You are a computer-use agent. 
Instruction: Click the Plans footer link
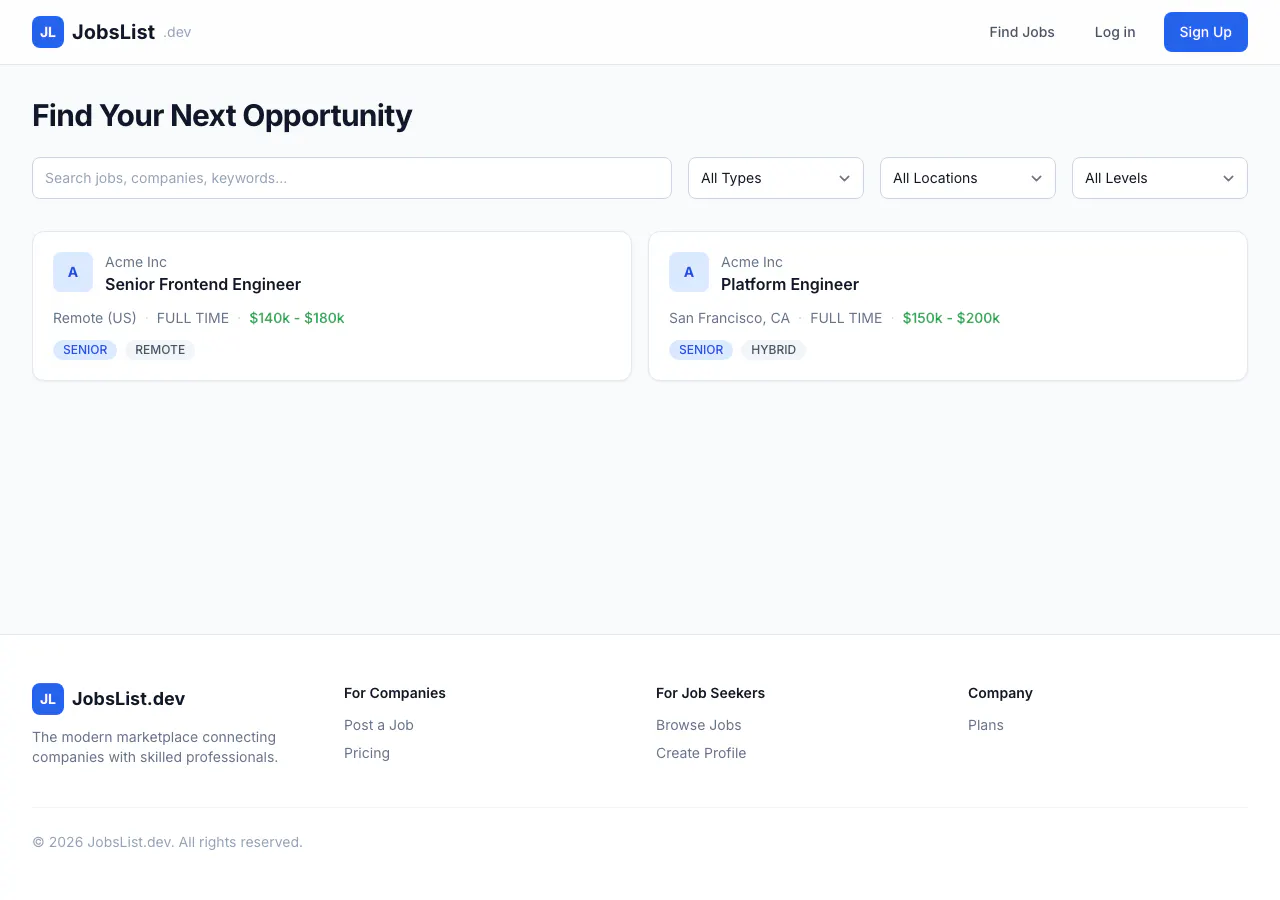pos(986,725)
